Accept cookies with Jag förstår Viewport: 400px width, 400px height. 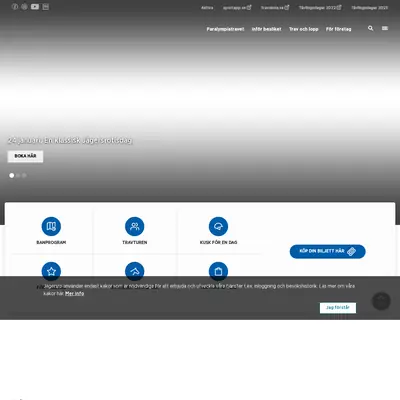point(338,308)
